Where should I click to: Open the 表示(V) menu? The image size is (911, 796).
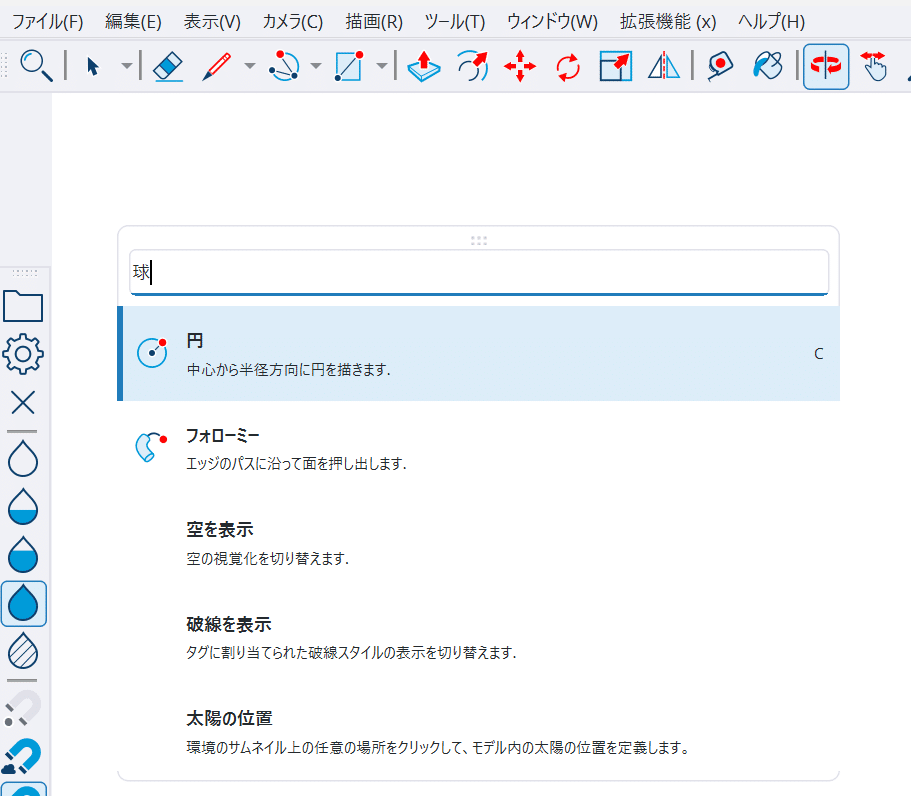point(212,22)
